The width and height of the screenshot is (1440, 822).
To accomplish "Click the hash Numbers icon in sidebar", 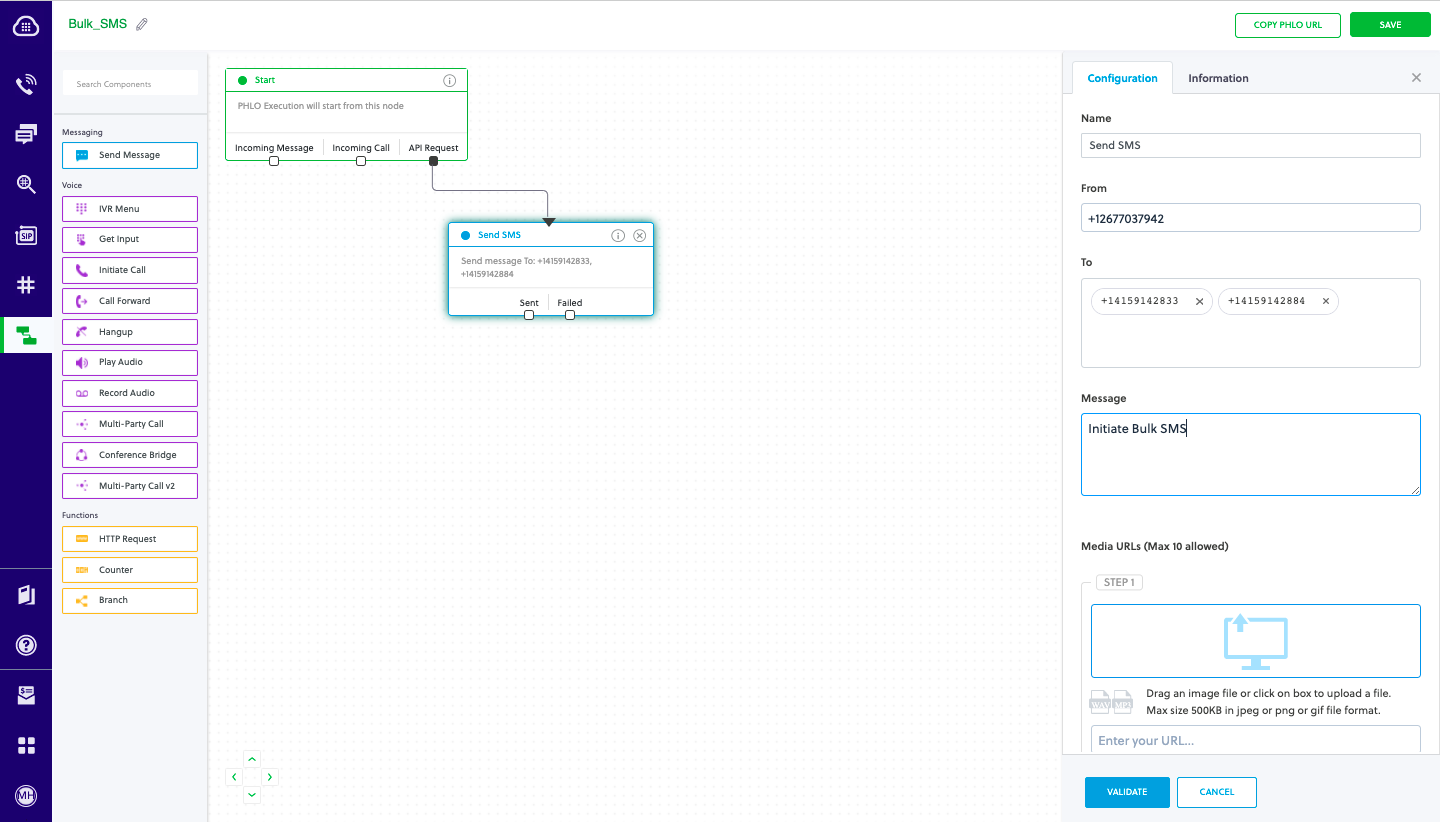I will pyautogui.click(x=26, y=285).
